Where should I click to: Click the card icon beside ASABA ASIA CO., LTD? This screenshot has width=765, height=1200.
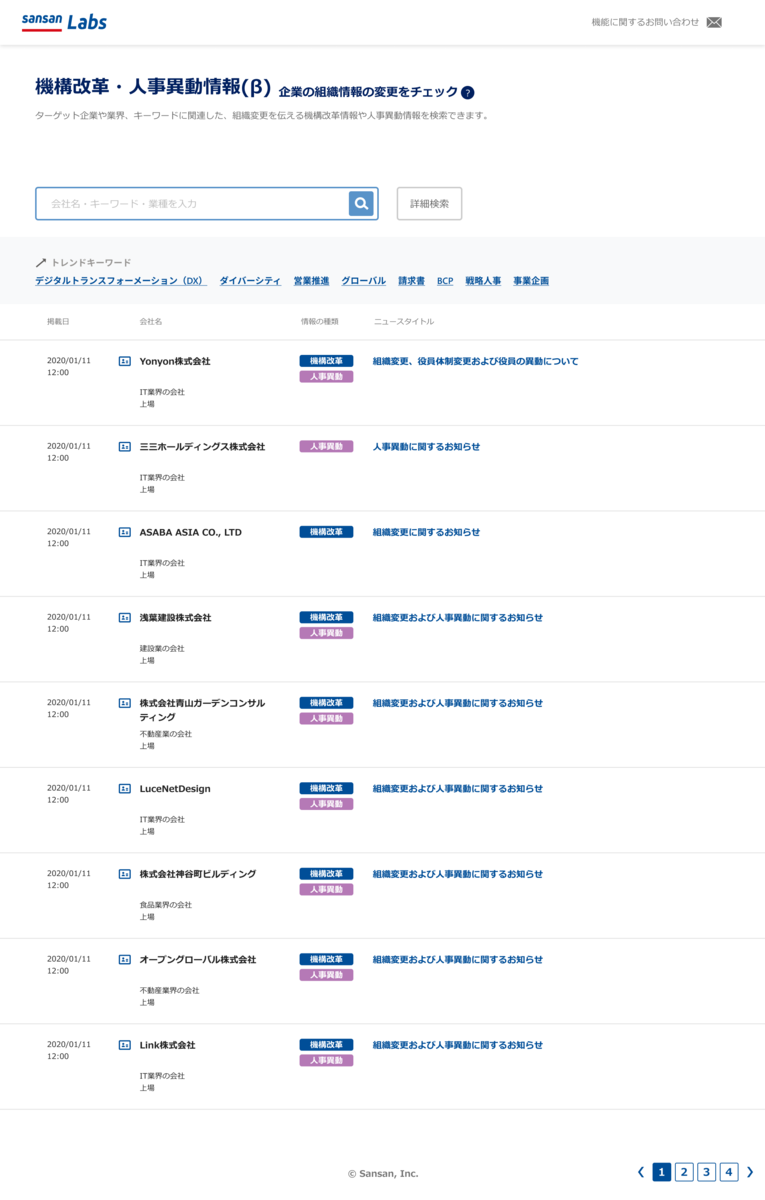(x=125, y=532)
